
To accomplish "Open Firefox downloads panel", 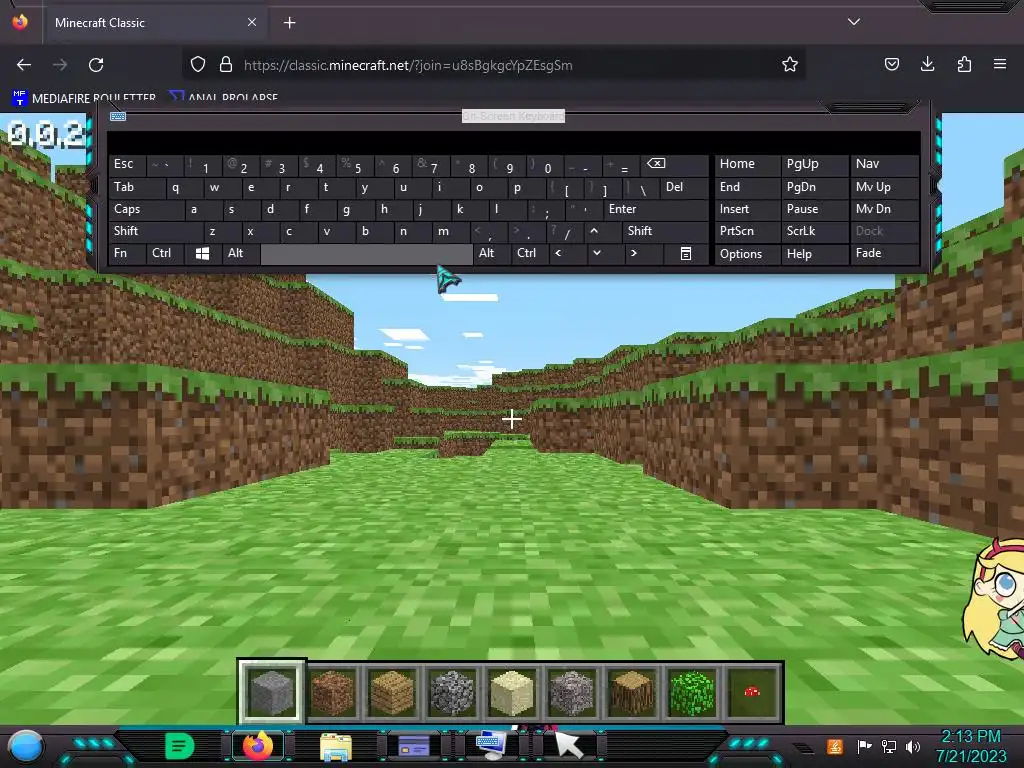I will point(927,64).
